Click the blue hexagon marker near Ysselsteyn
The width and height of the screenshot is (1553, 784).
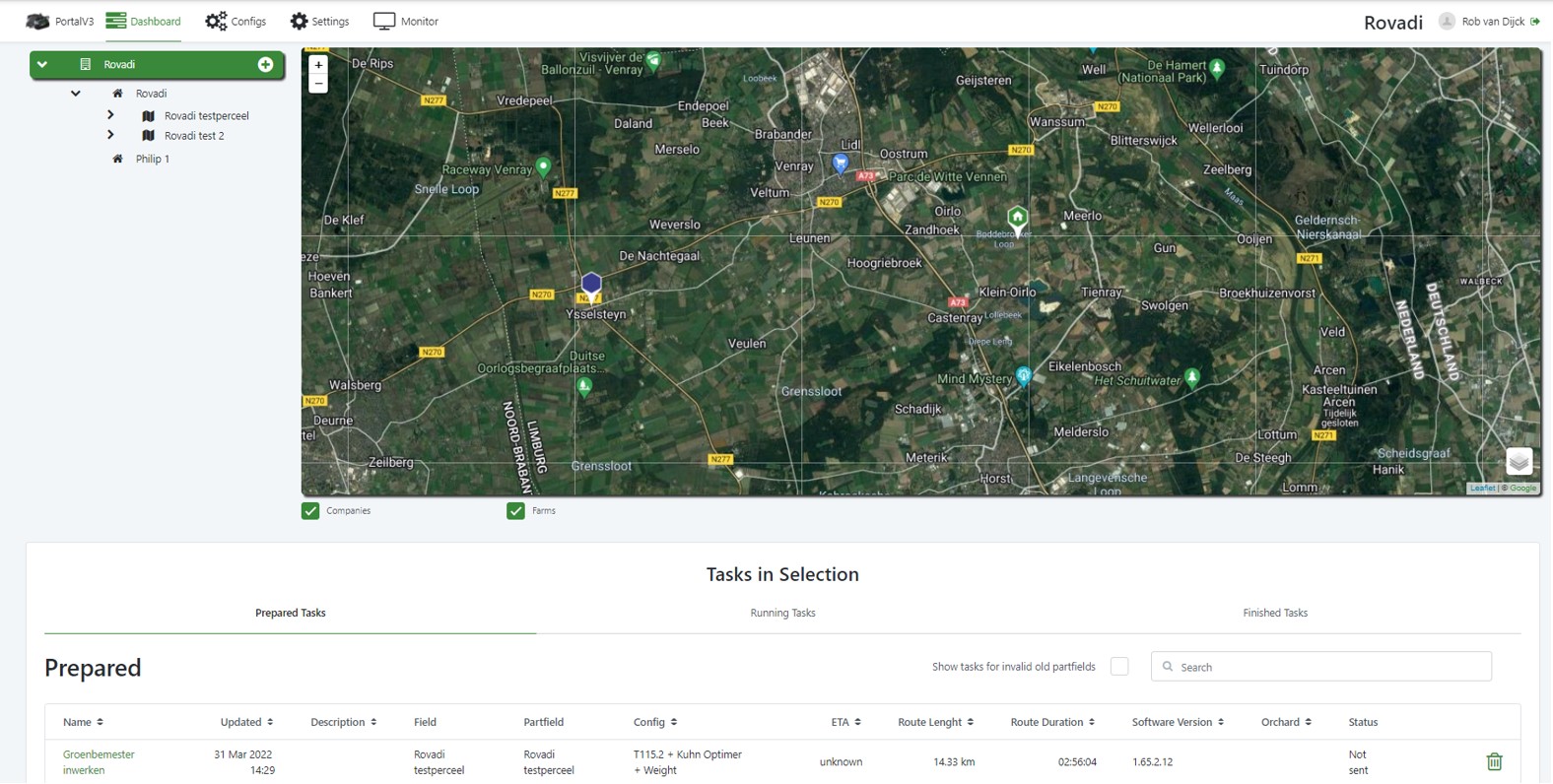pyautogui.click(x=591, y=286)
